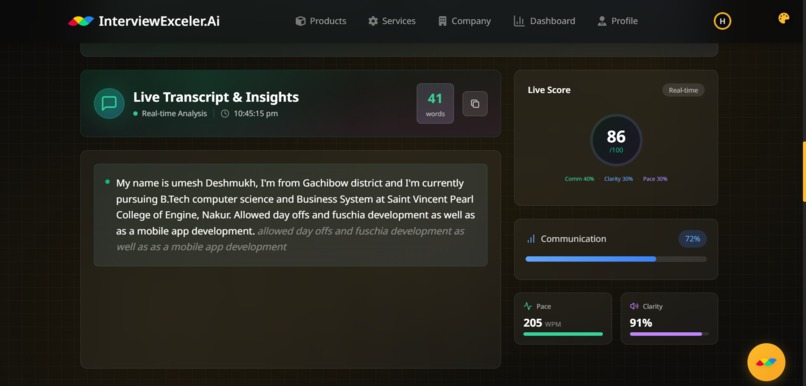Screen dimensions: 806x386
Task: Click the 205 WPM pace value
Action: click(542, 323)
